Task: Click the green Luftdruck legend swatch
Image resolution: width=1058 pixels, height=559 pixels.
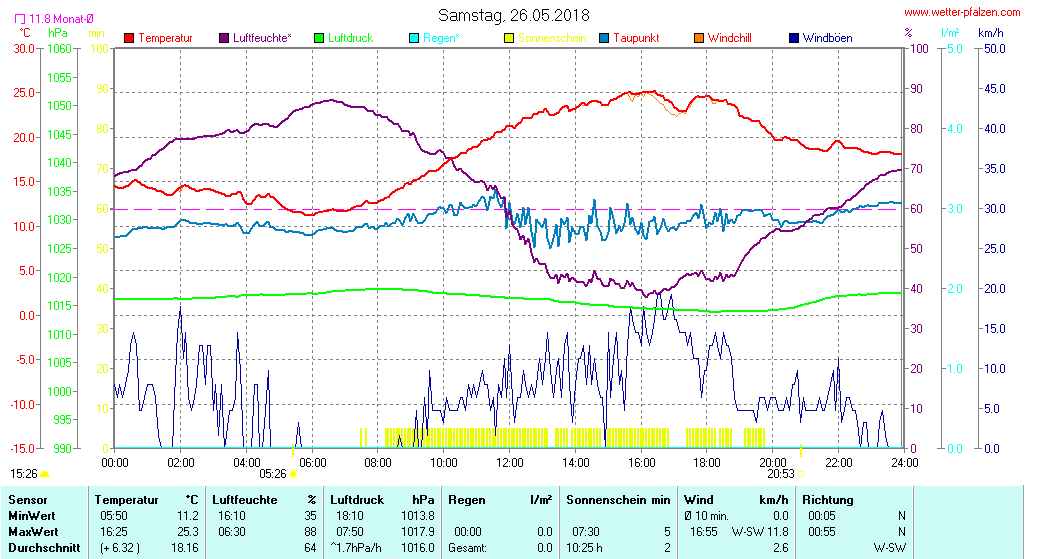Action: coord(319,38)
